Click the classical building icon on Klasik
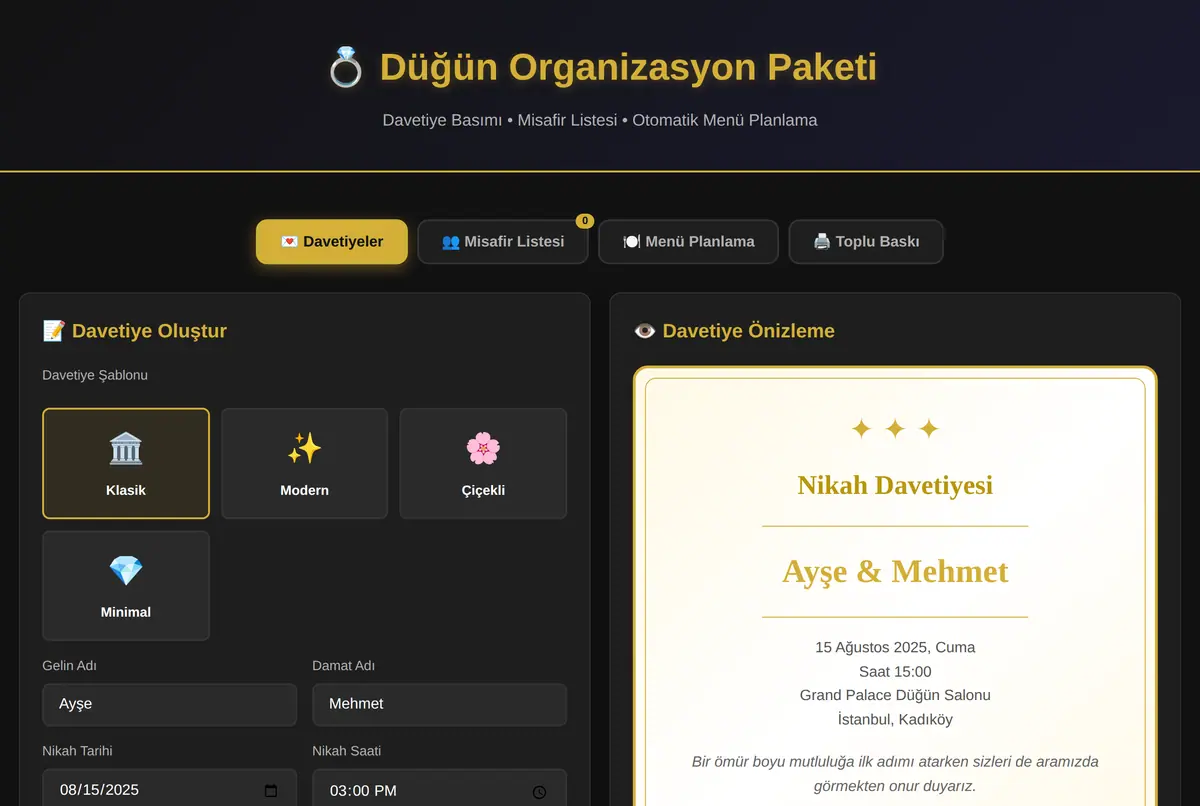 pyautogui.click(x=126, y=449)
